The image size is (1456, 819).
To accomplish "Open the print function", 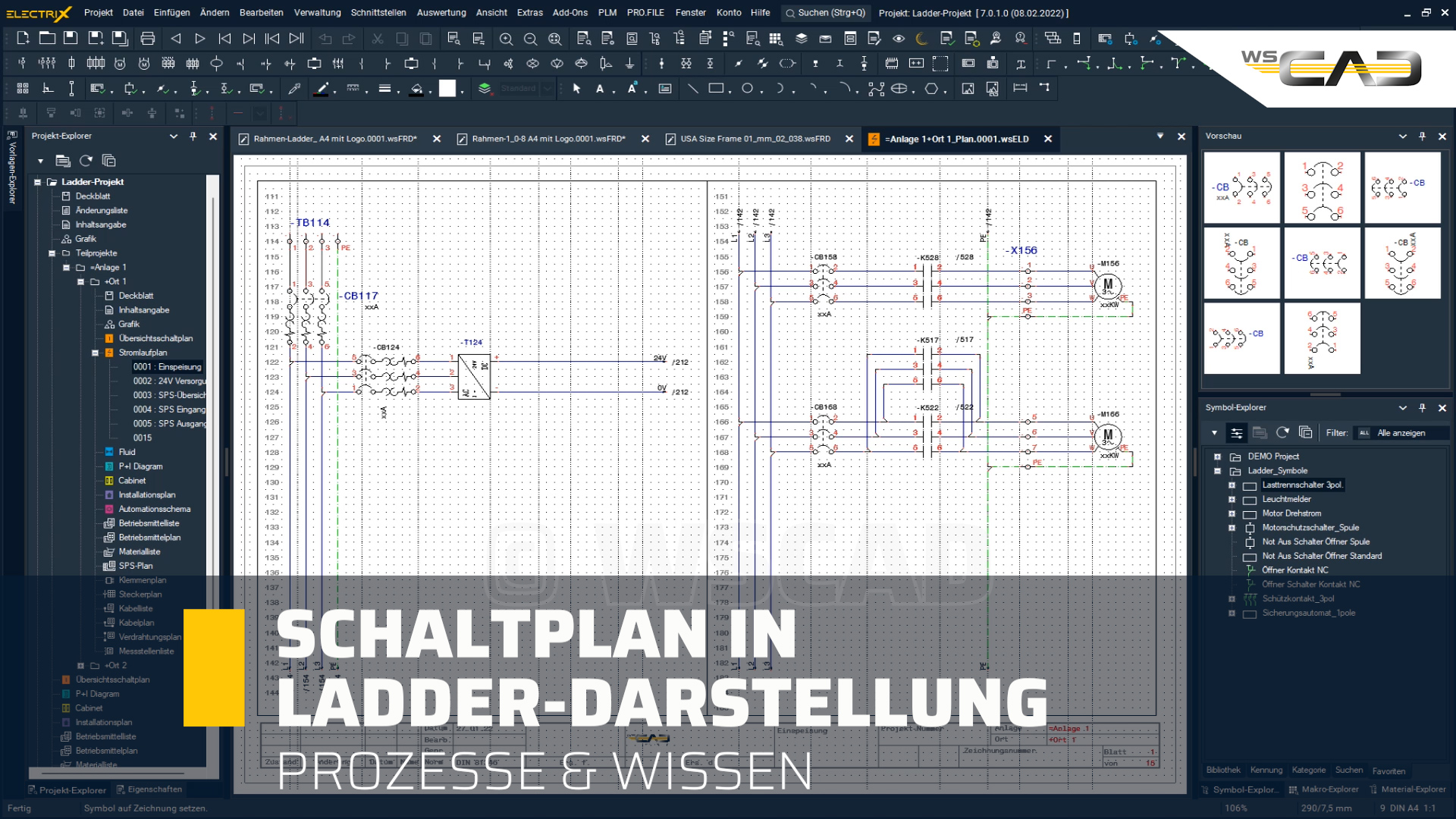I will pyautogui.click(x=148, y=38).
